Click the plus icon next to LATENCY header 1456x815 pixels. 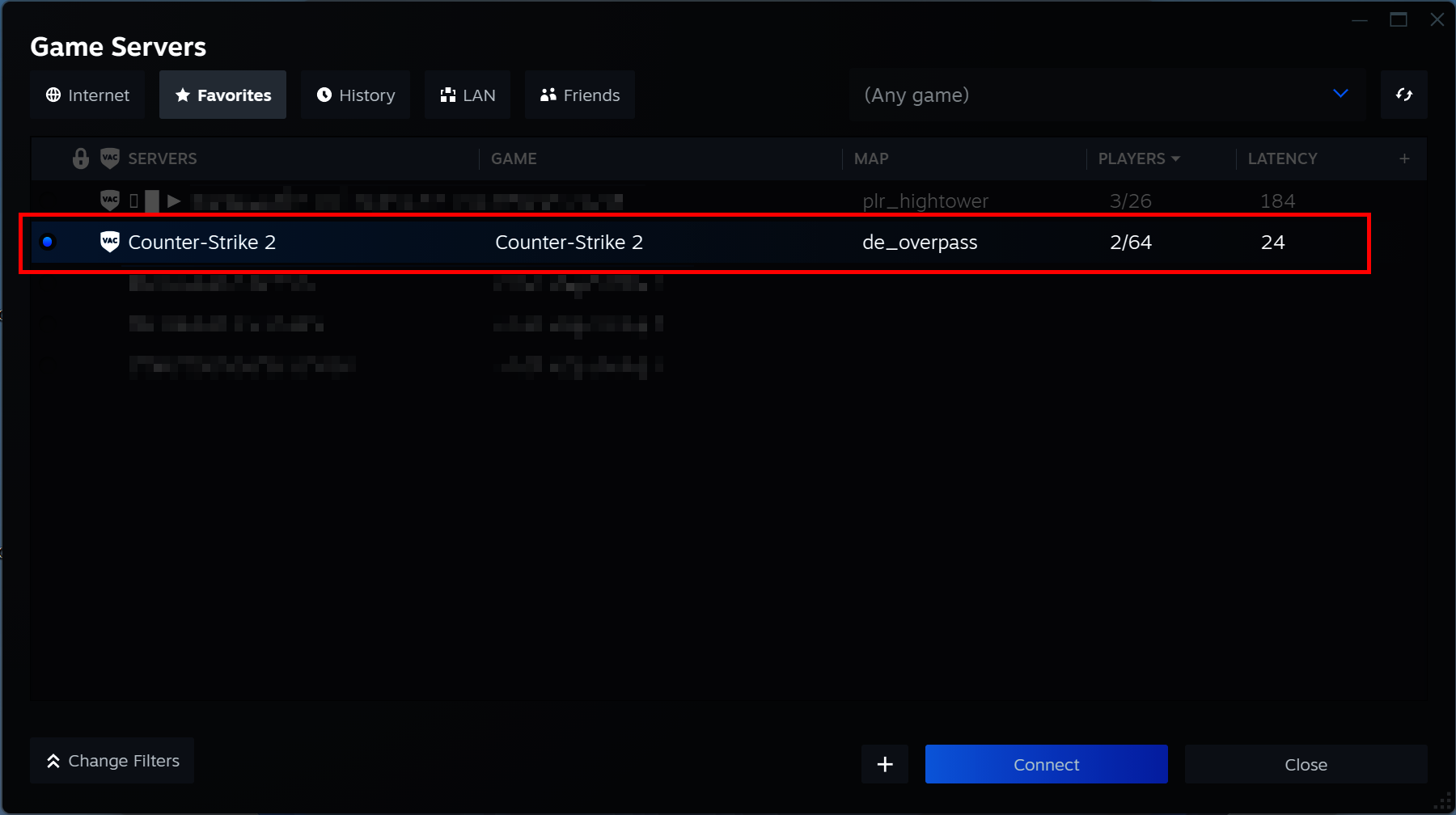1405,158
